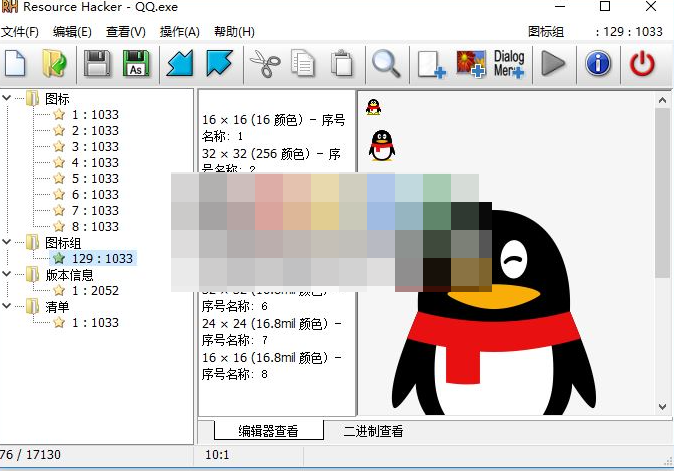The height and width of the screenshot is (471, 674).
Task: Collapse the 图标 folder node
Action: 6,98
